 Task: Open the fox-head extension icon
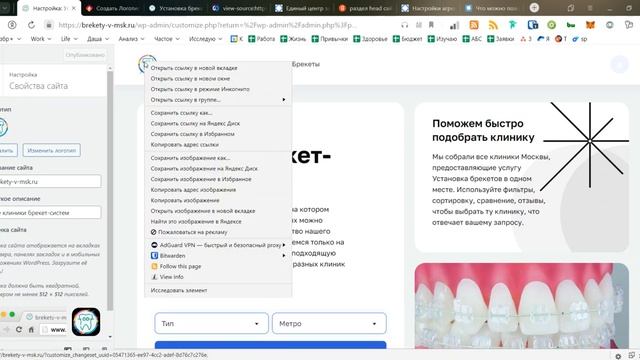[x=590, y=25]
